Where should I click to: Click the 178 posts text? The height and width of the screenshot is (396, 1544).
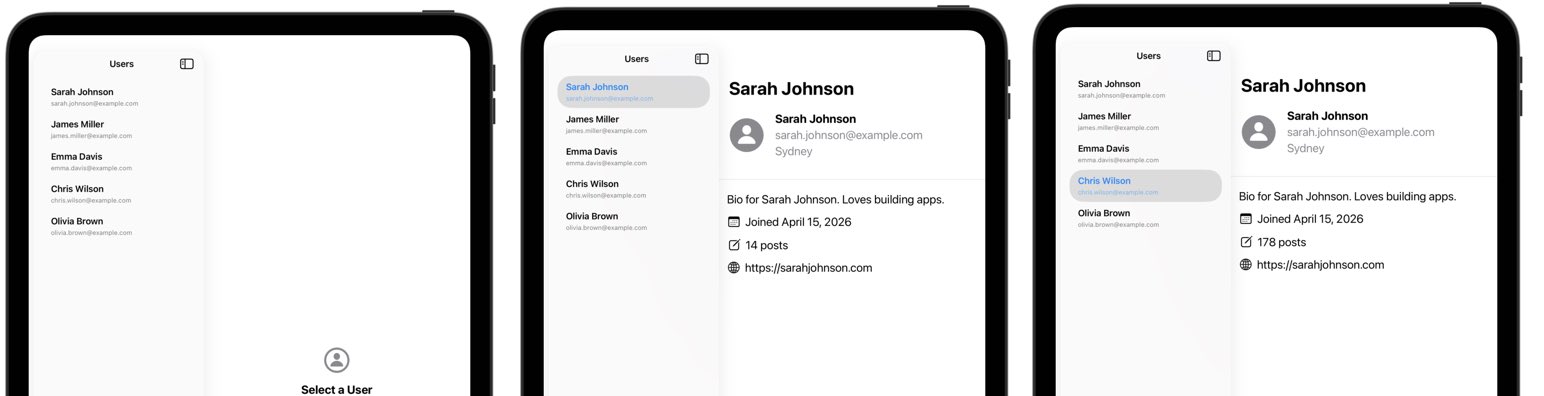point(1282,242)
